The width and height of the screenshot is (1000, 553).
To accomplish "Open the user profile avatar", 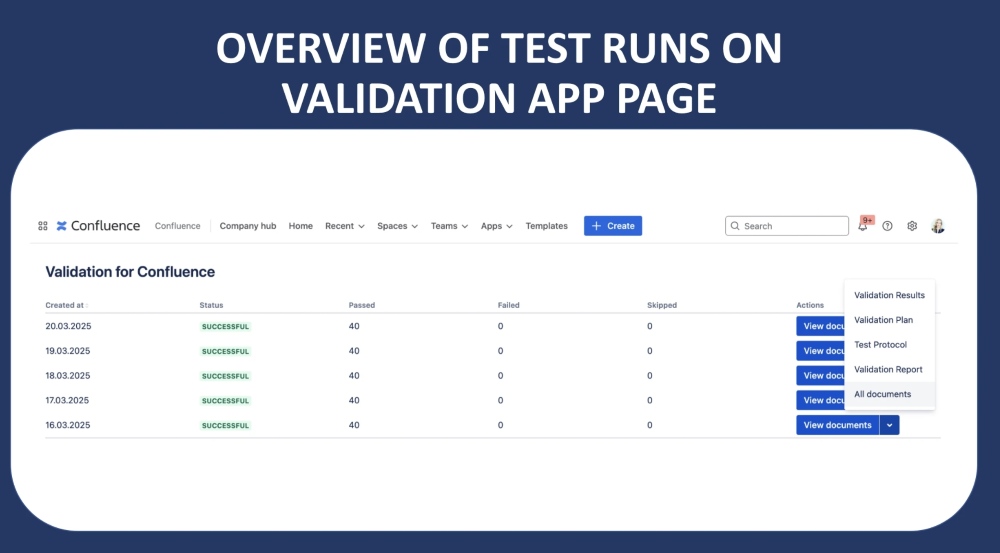I will point(938,226).
